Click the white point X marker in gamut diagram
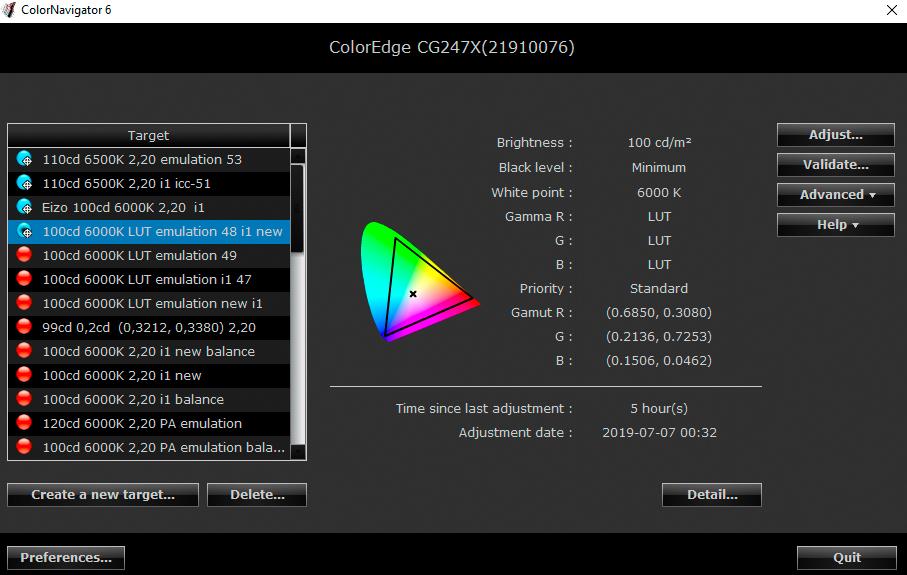The height and width of the screenshot is (575, 907). (x=413, y=294)
